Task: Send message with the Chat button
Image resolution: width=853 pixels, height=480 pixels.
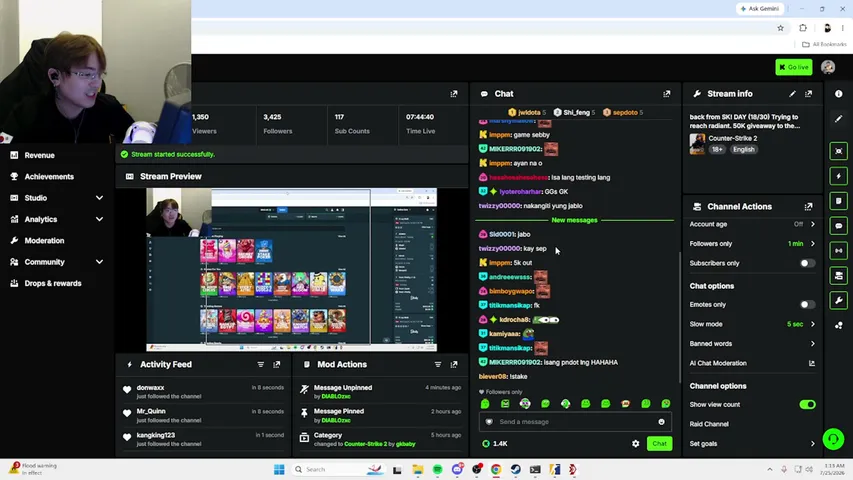Action: (659, 444)
